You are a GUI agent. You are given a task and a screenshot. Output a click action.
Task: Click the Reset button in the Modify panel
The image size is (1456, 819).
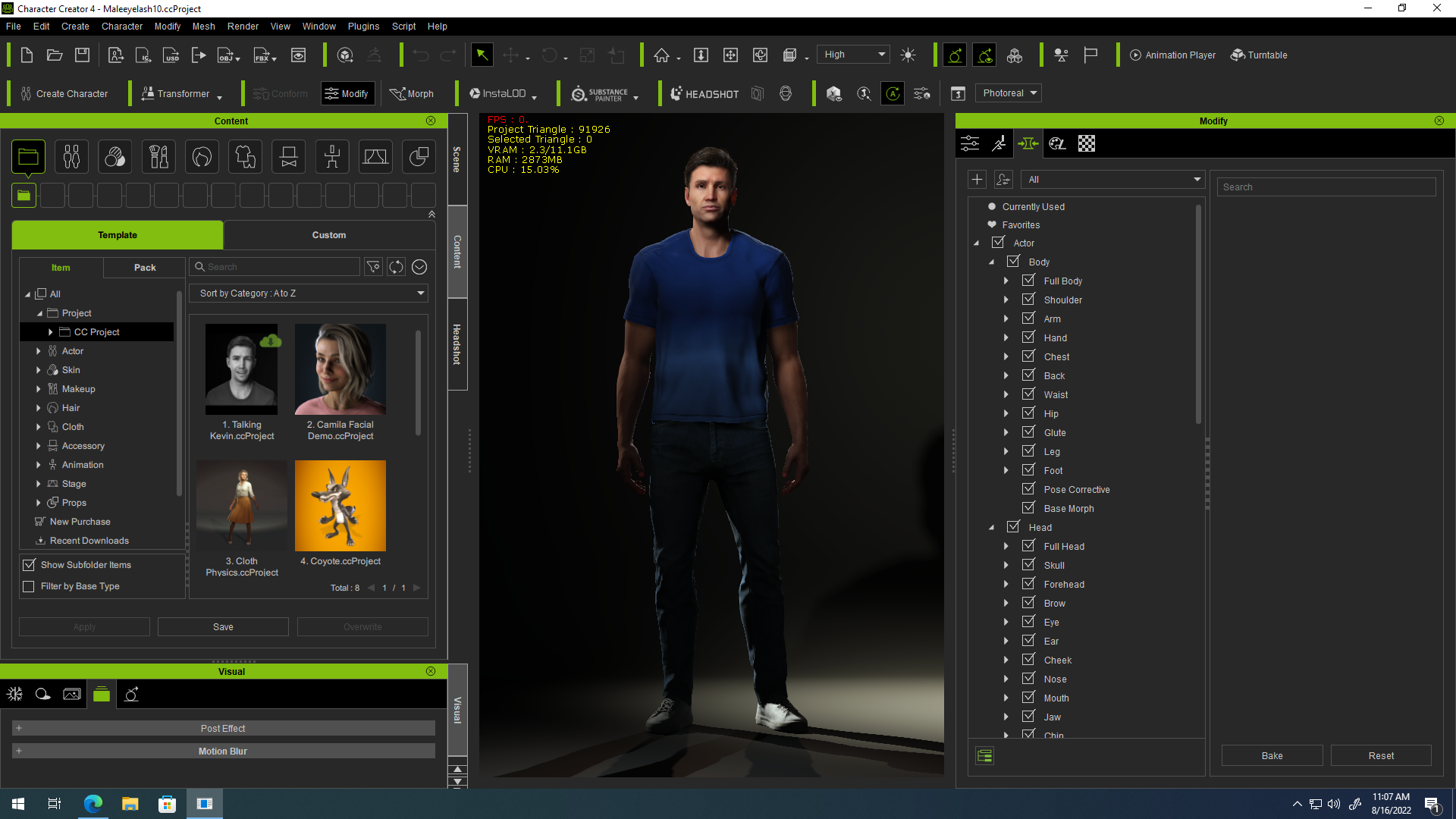[x=1380, y=755]
